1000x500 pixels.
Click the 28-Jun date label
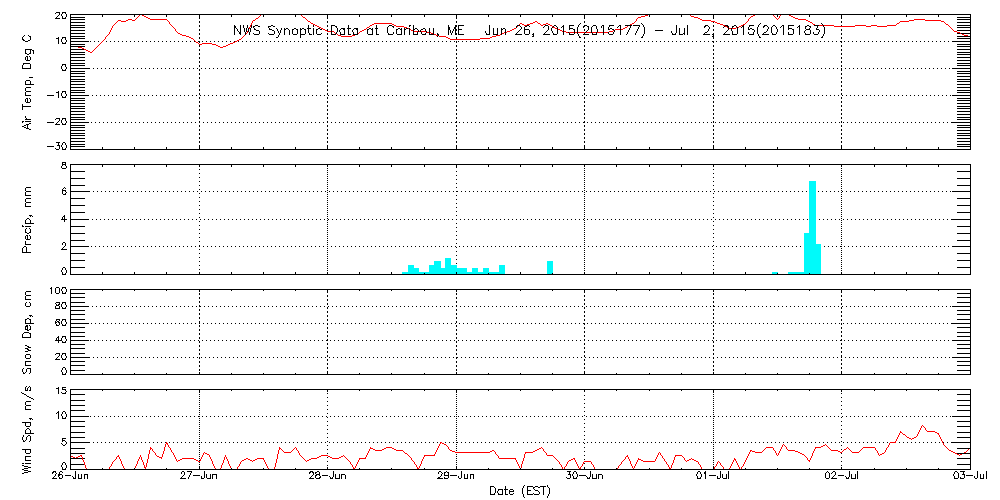click(x=328, y=477)
